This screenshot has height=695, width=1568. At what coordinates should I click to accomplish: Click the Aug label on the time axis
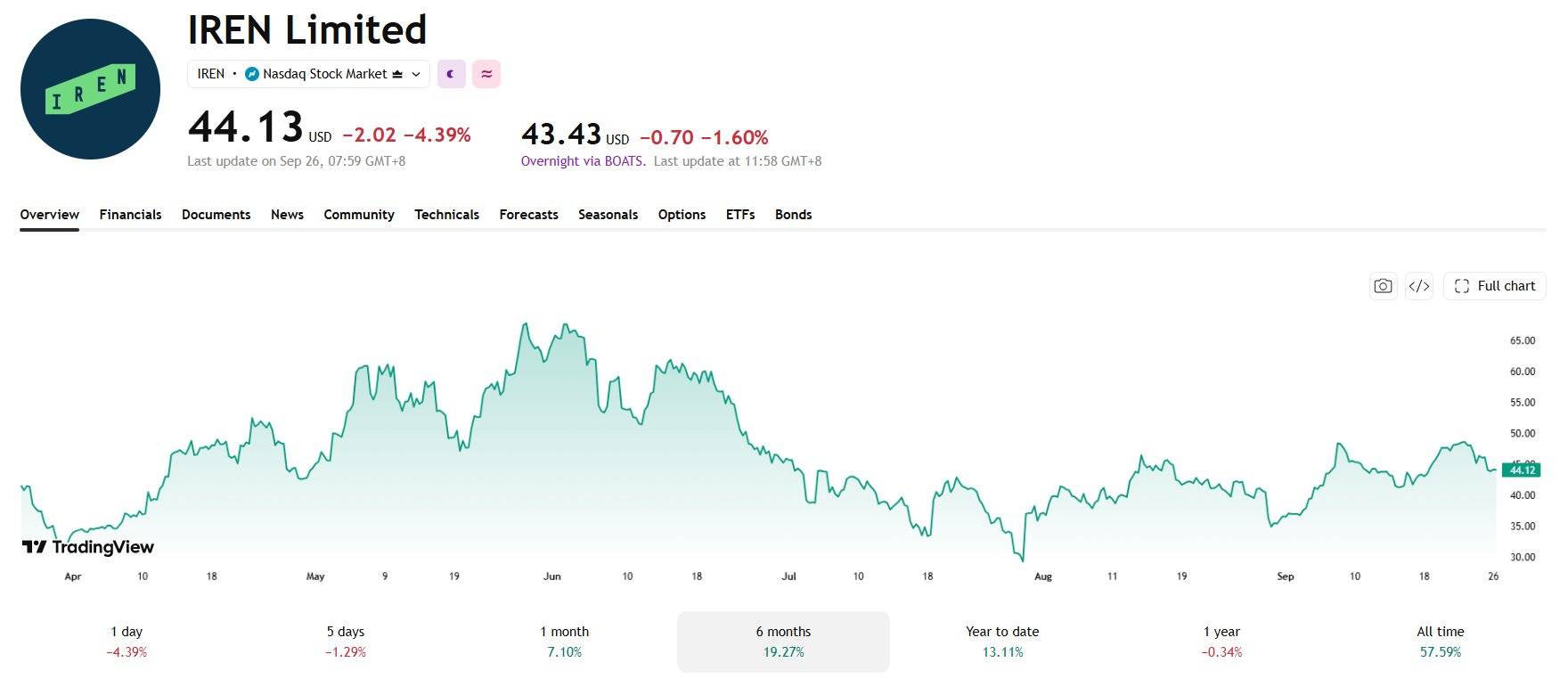point(1043,576)
